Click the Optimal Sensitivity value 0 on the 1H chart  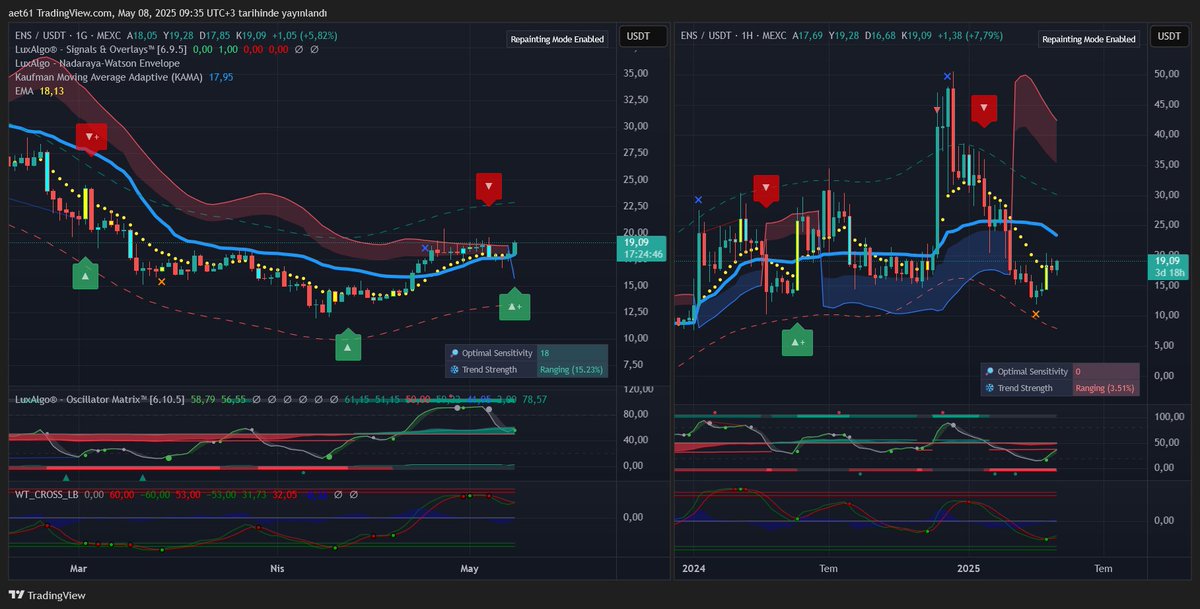point(1078,371)
